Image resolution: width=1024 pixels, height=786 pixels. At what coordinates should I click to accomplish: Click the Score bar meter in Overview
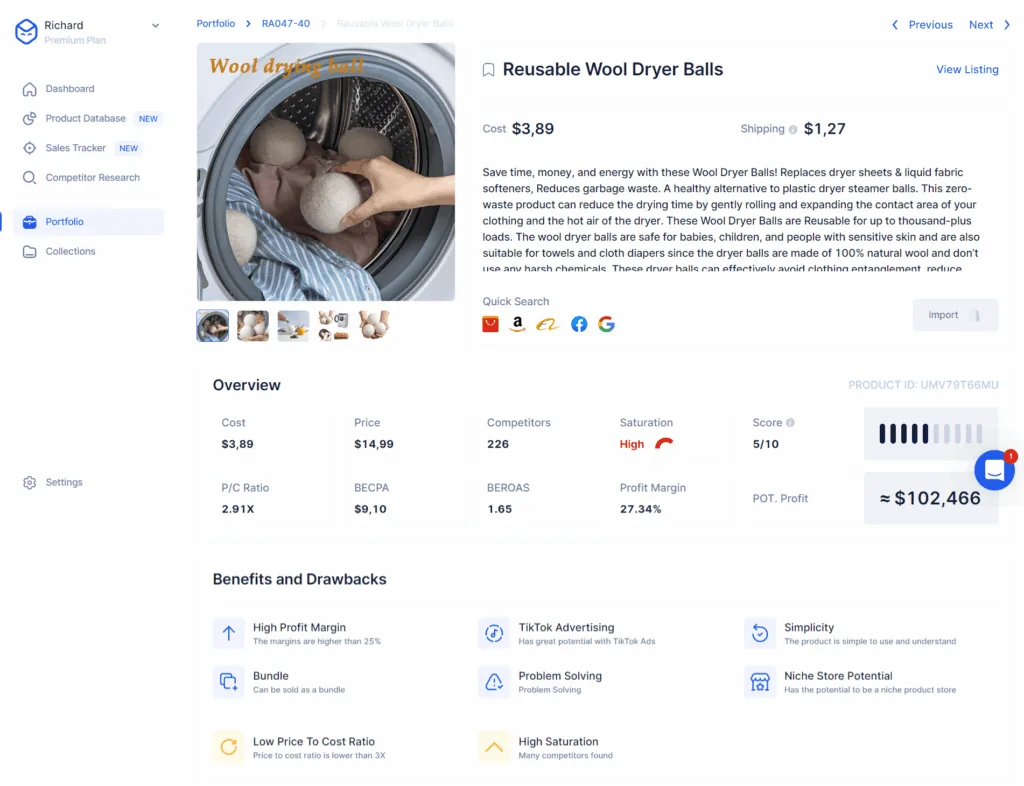point(931,433)
